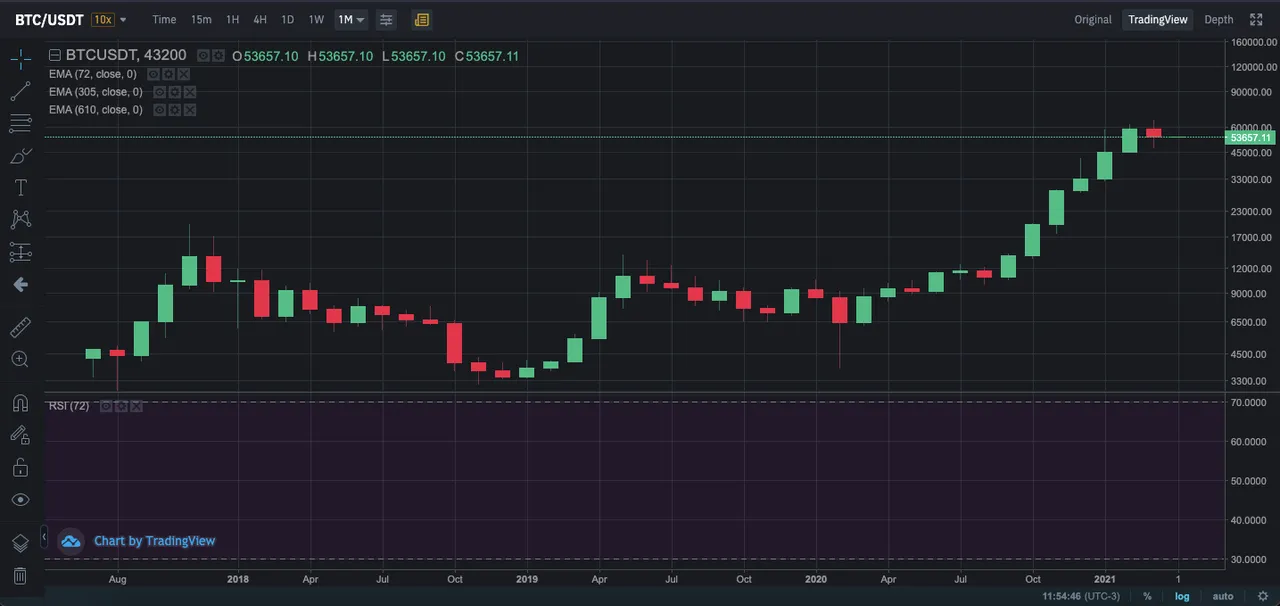Select the Text annotation tool
This screenshot has width=1280, height=606.
[x=20, y=188]
